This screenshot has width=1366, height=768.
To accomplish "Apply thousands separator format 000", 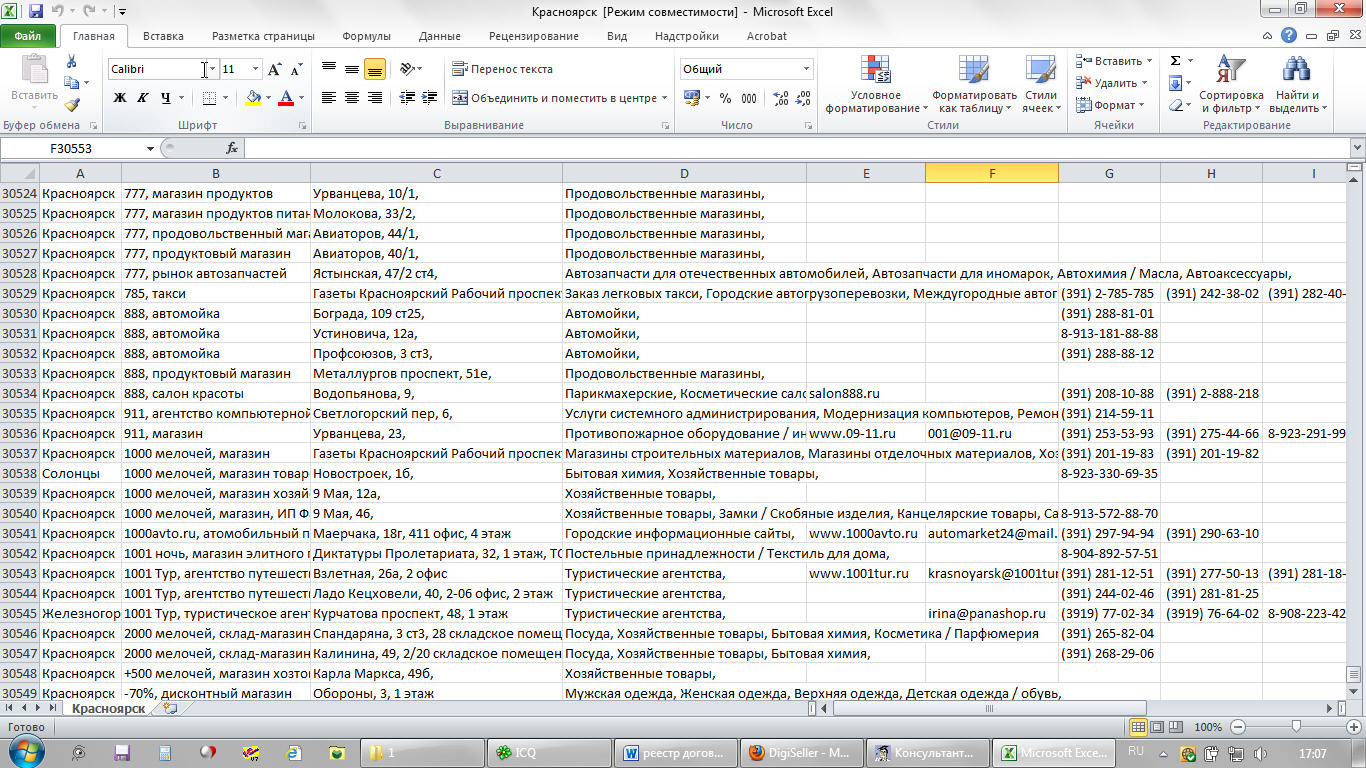I will click(750, 98).
